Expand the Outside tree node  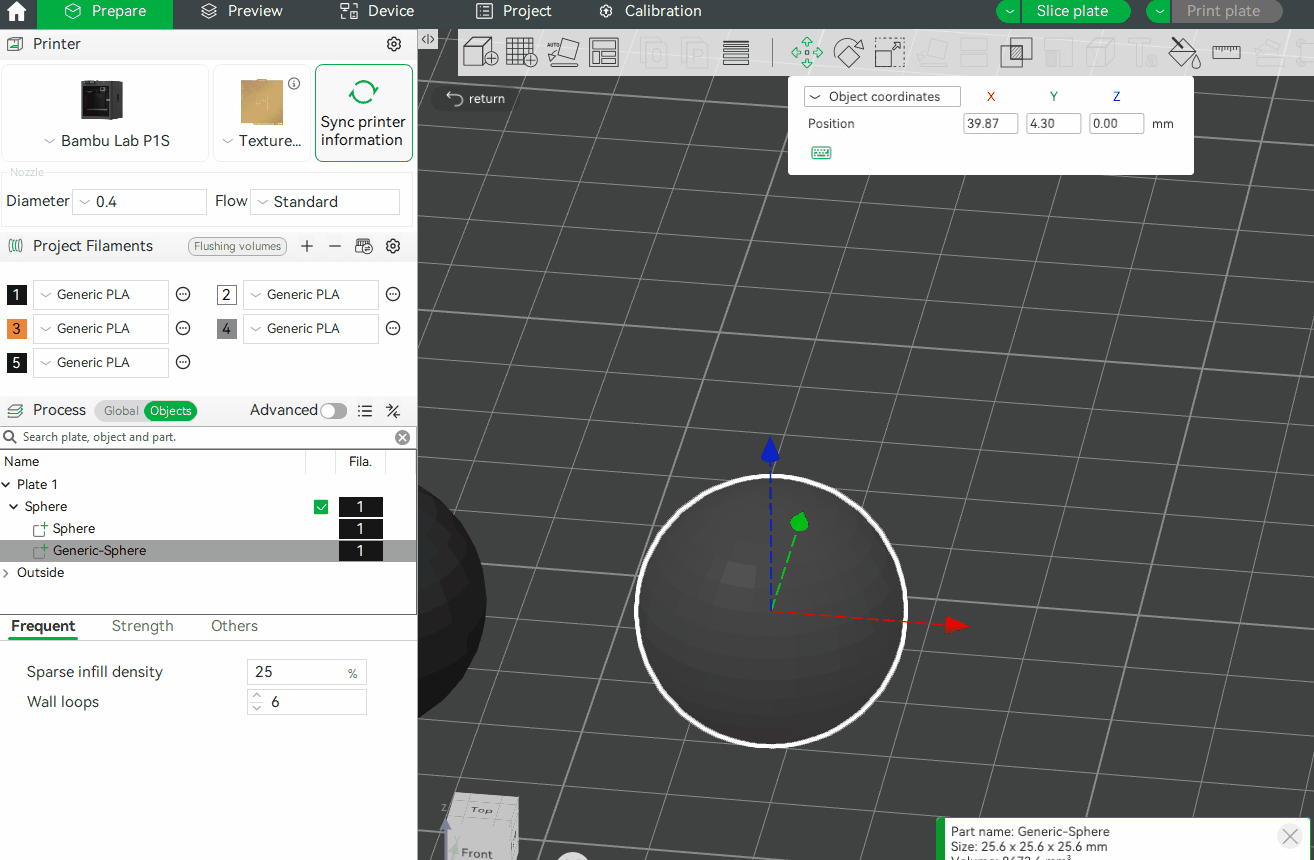[x=7, y=573]
